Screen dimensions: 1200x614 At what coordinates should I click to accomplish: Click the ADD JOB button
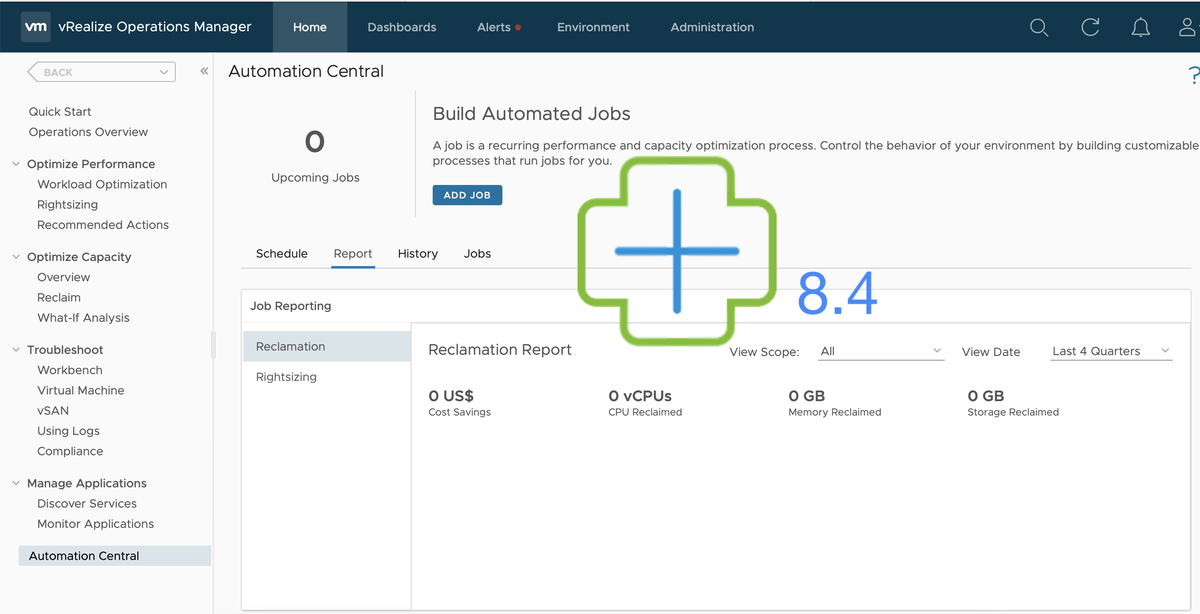[467, 195]
